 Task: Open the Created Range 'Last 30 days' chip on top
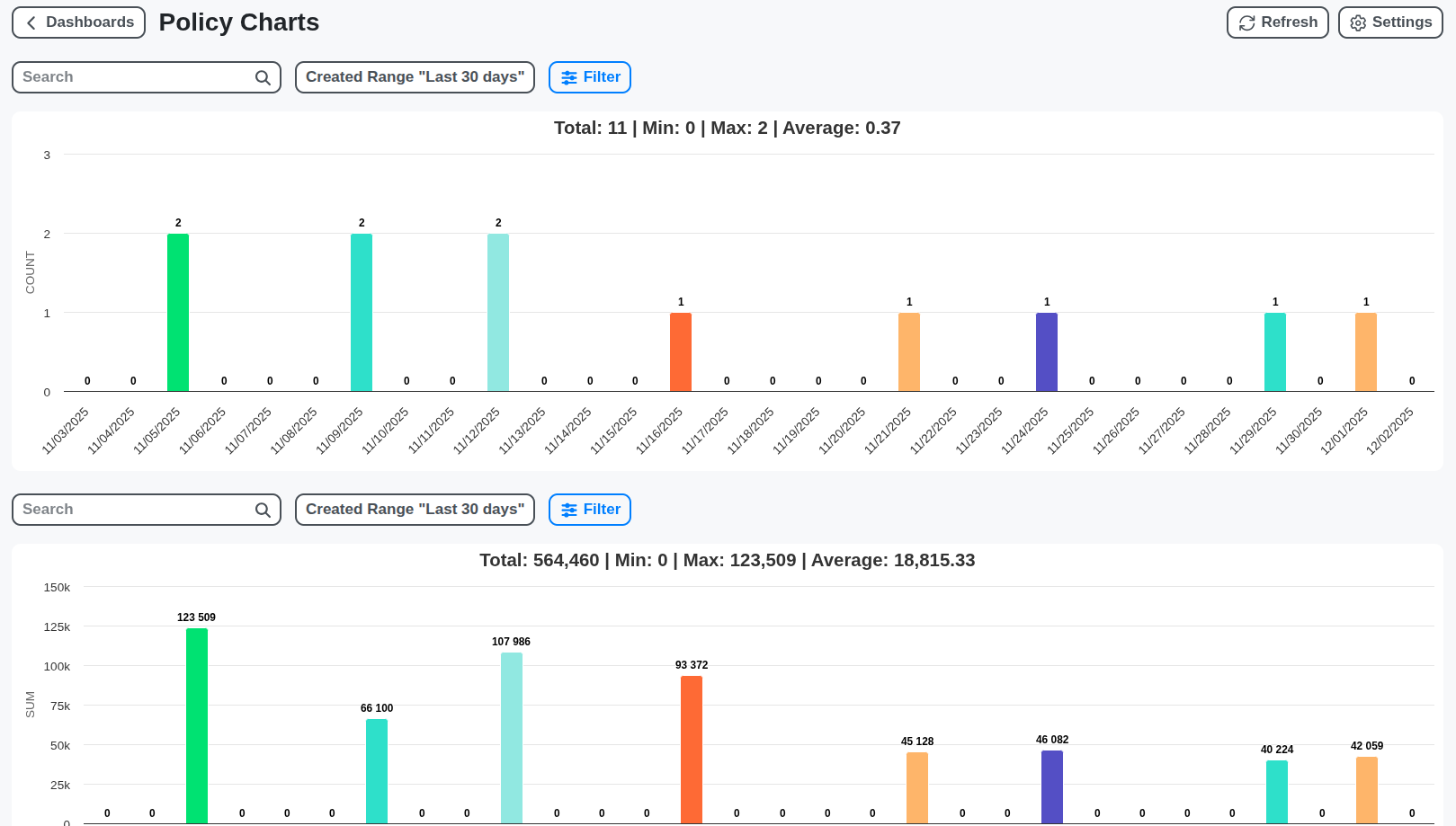[x=415, y=77]
